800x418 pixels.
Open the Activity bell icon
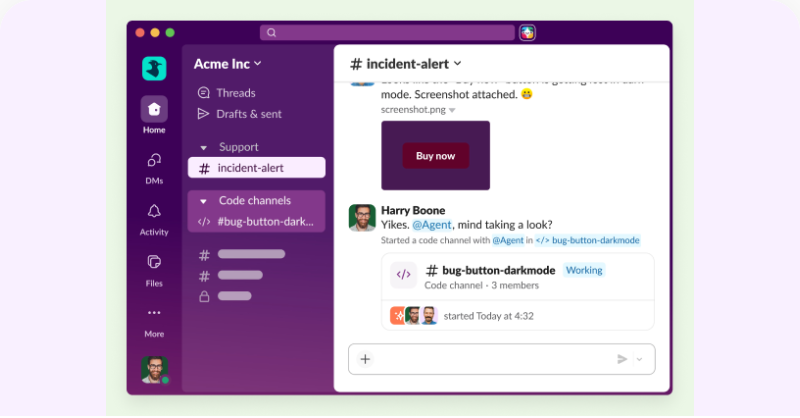[x=154, y=211]
